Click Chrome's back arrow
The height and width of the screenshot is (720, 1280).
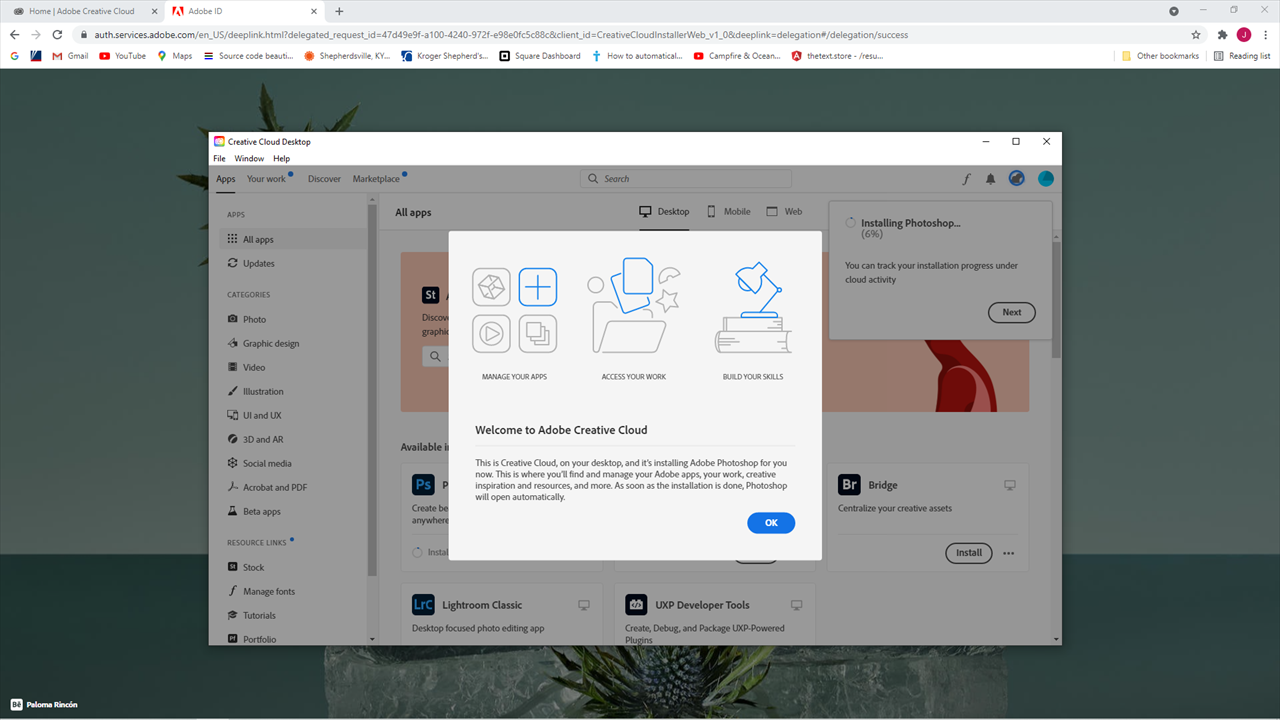[x=14, y=34]
